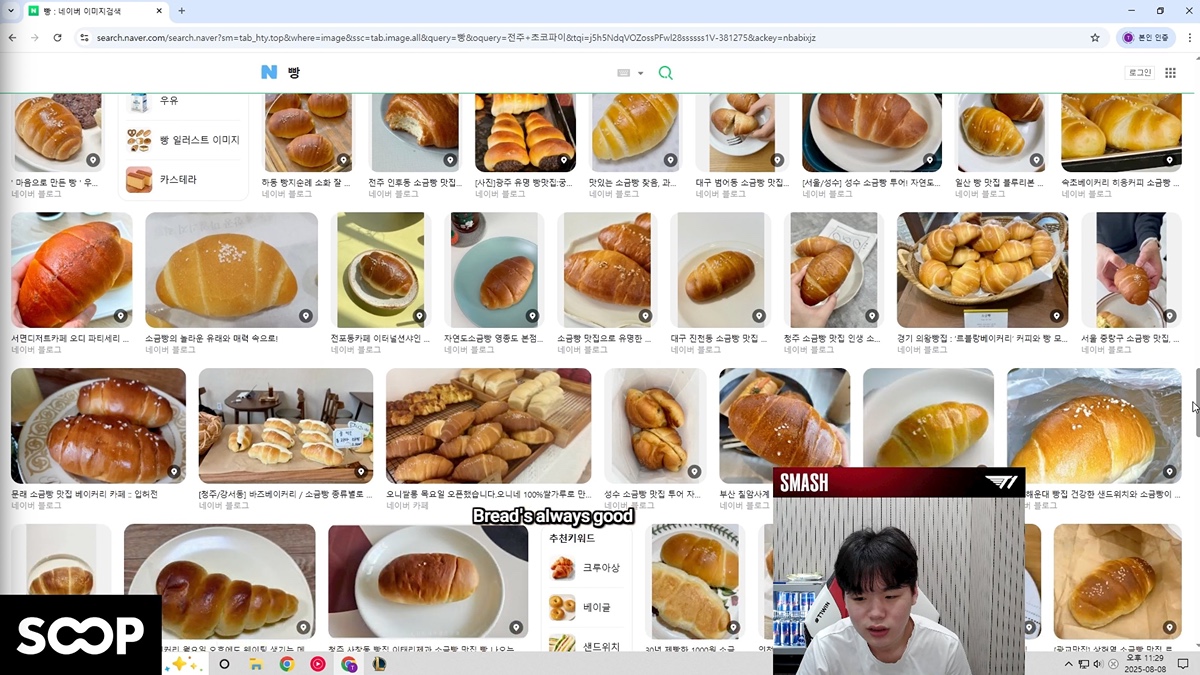
Task: Open the tab search dropdown arrow
Action: 12,11
